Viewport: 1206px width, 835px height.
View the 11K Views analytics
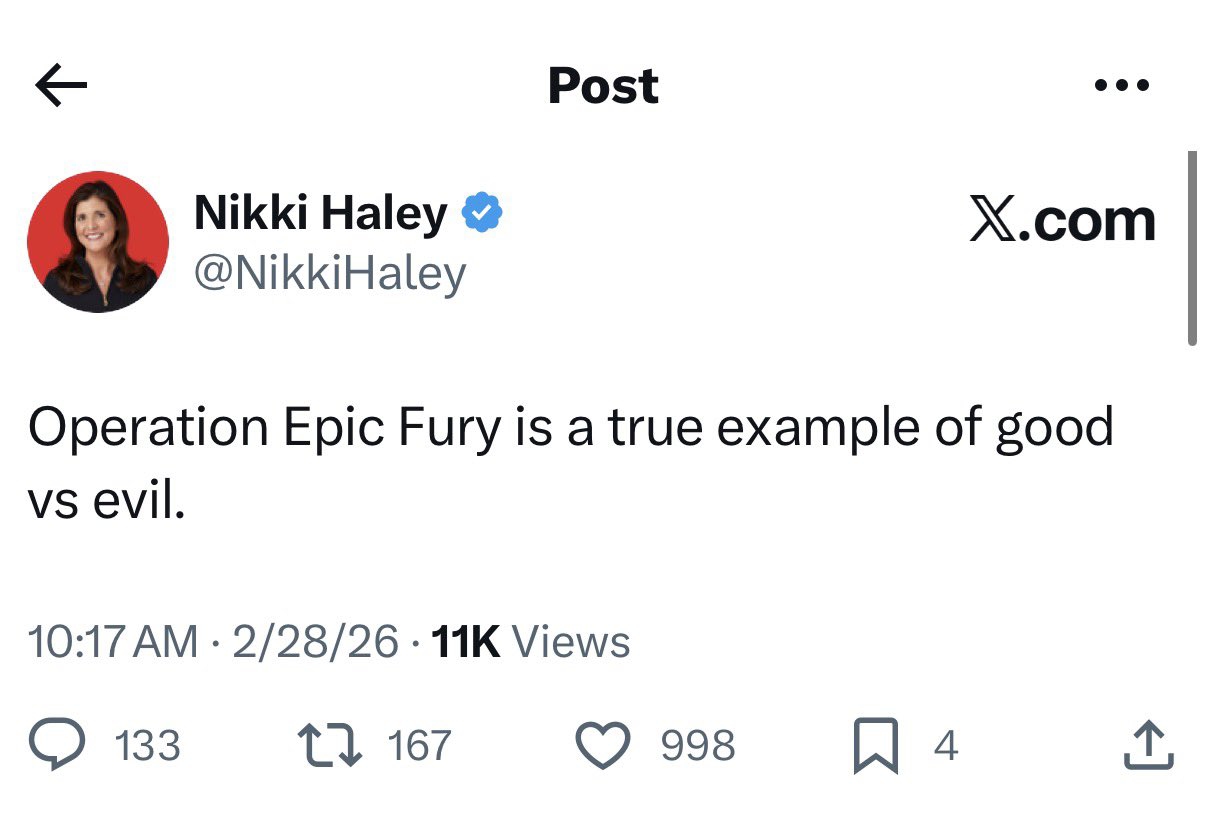click(530, 641)
